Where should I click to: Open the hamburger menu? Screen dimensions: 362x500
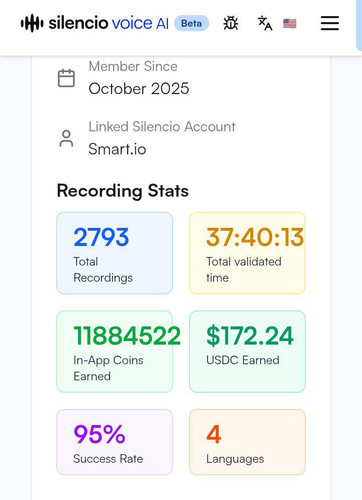pos(330,23)
